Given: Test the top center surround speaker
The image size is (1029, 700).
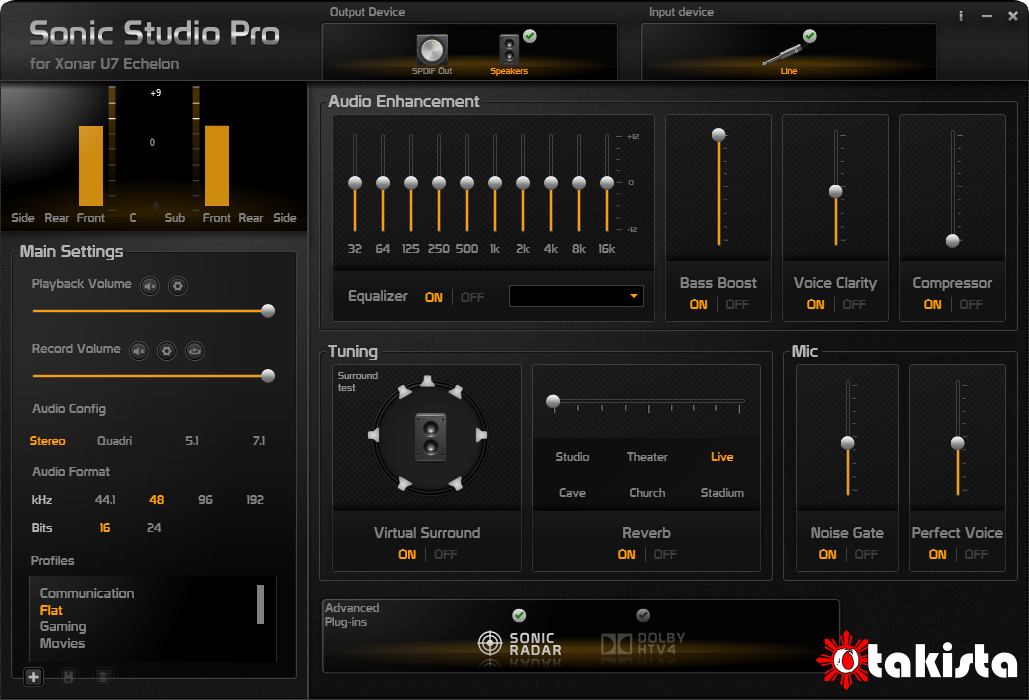Looking at the screenshot, I should coord(427,381).
